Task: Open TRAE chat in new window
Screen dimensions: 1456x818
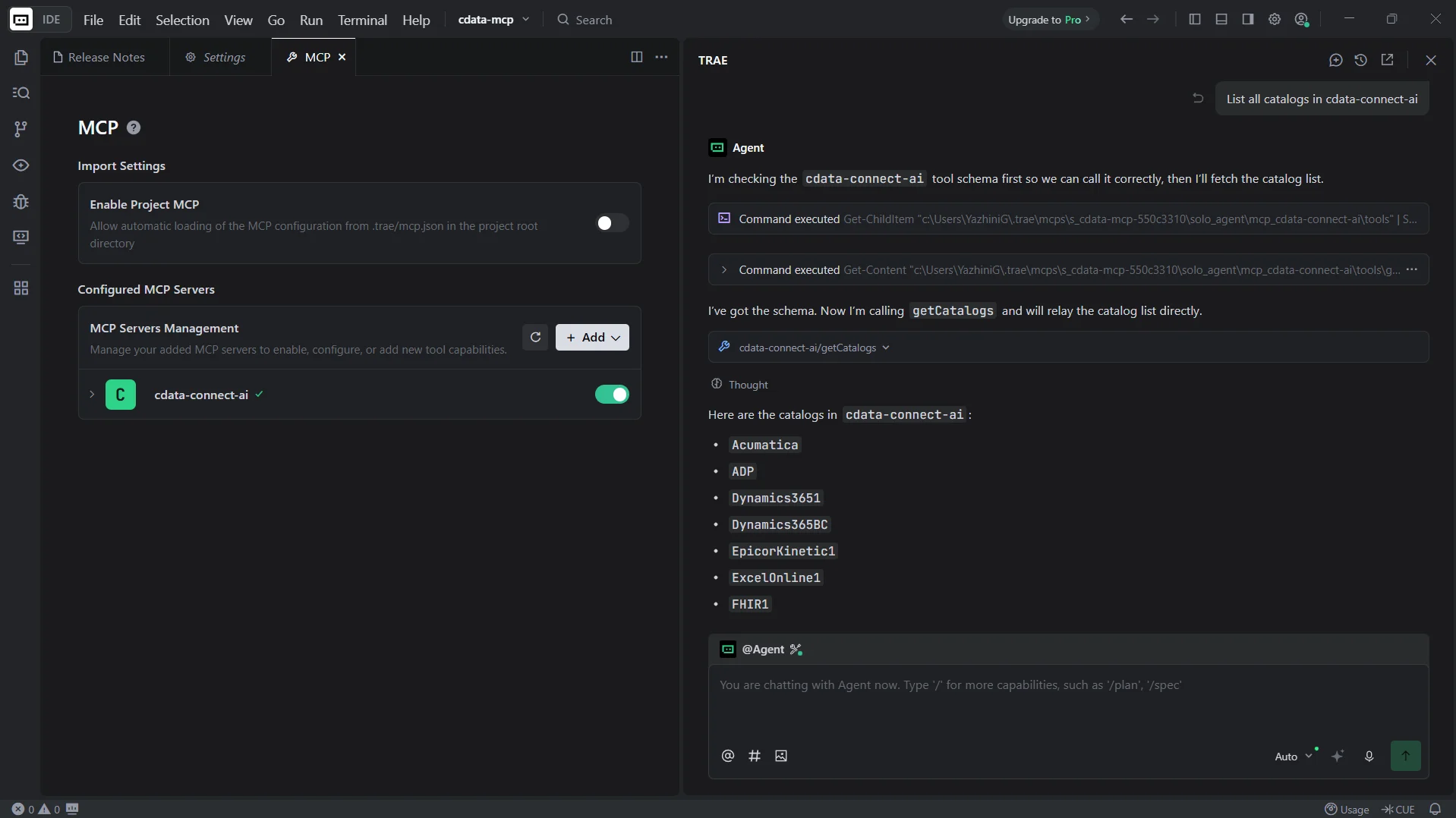Action: (1388, 60)
